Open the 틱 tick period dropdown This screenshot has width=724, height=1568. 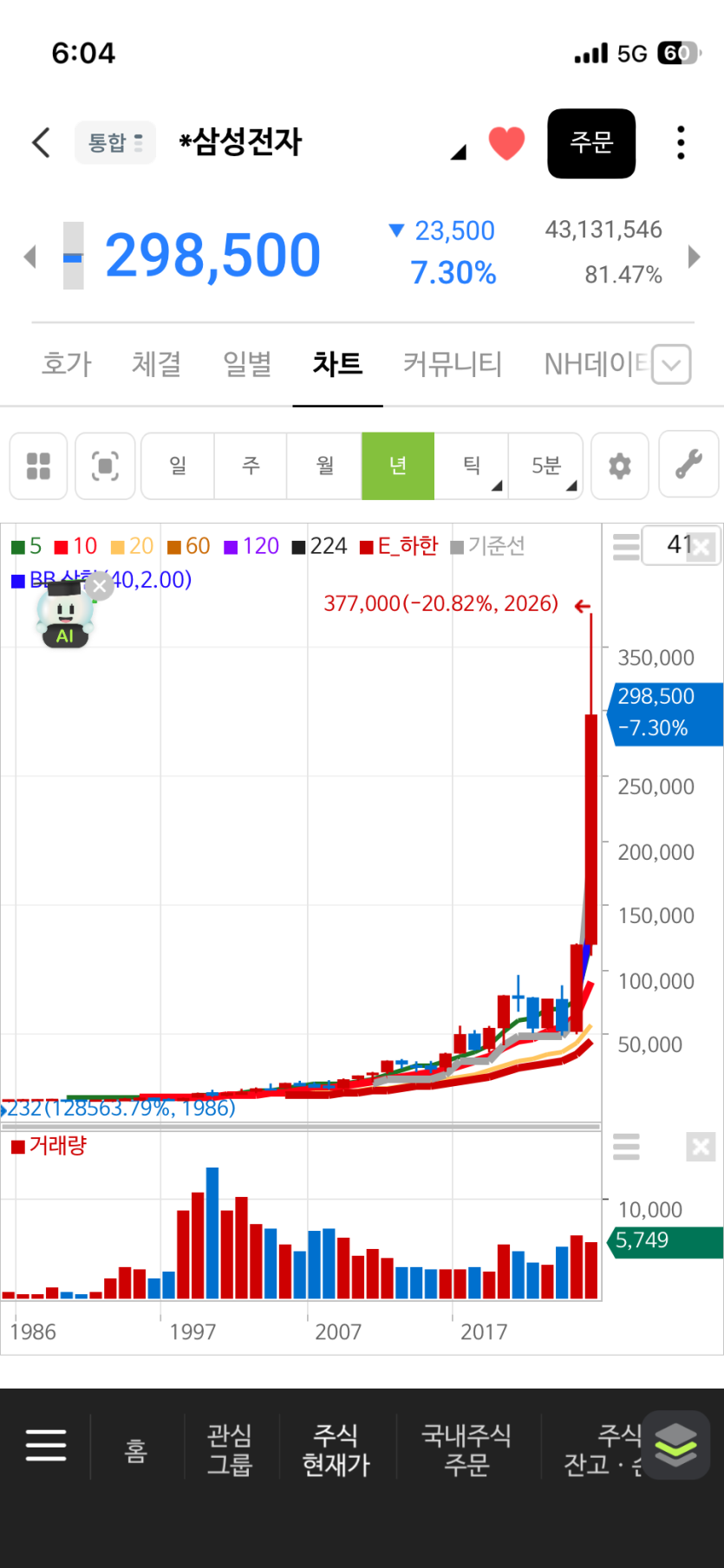click(472, 465)
